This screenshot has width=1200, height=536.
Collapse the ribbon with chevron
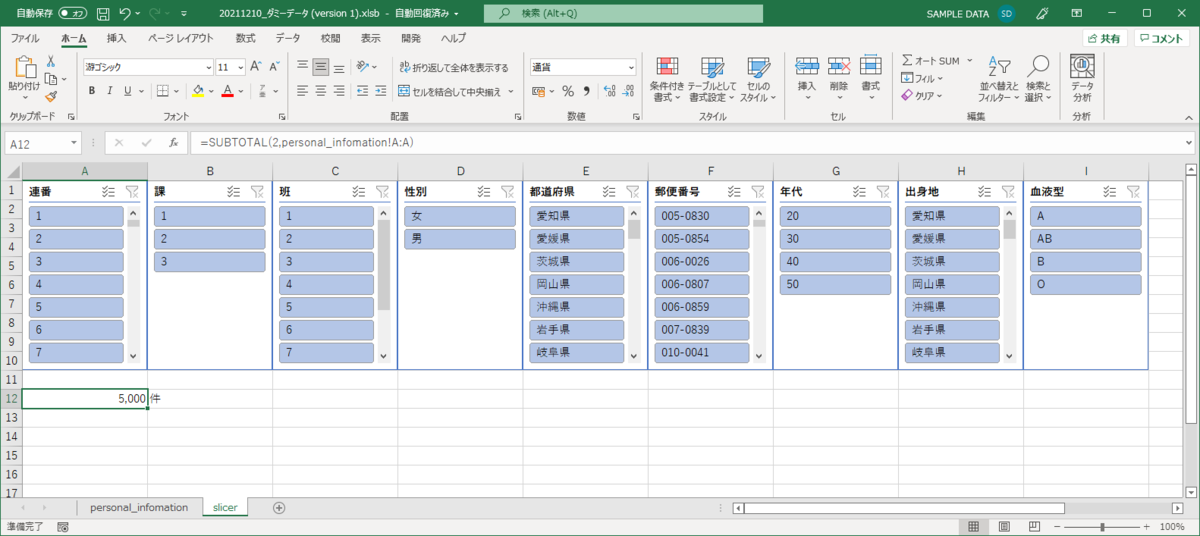pyautogui.click(x=1189, y=117)
